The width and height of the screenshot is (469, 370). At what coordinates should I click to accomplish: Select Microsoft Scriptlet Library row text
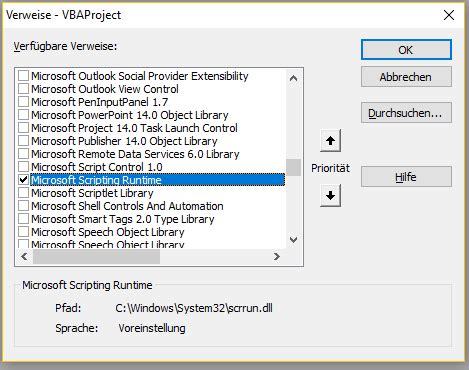pyautogui.click(x=92, y=193)
